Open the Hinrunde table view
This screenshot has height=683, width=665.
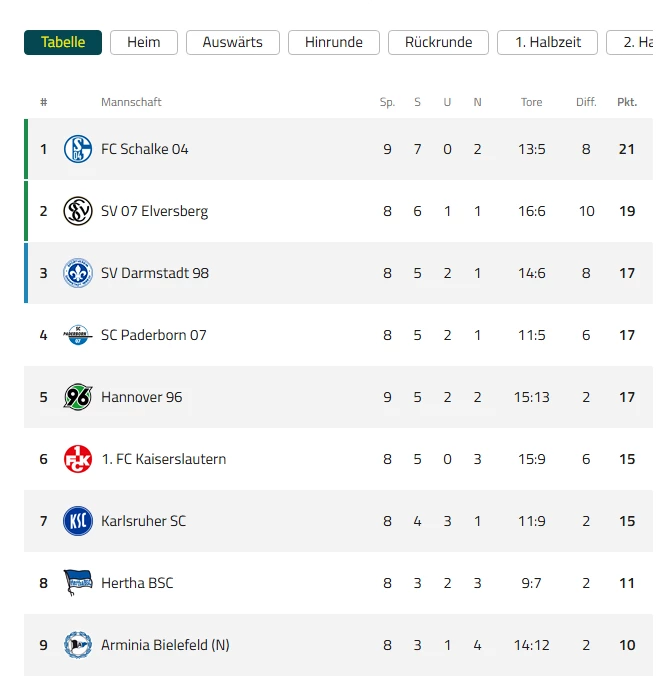point(334,42)
